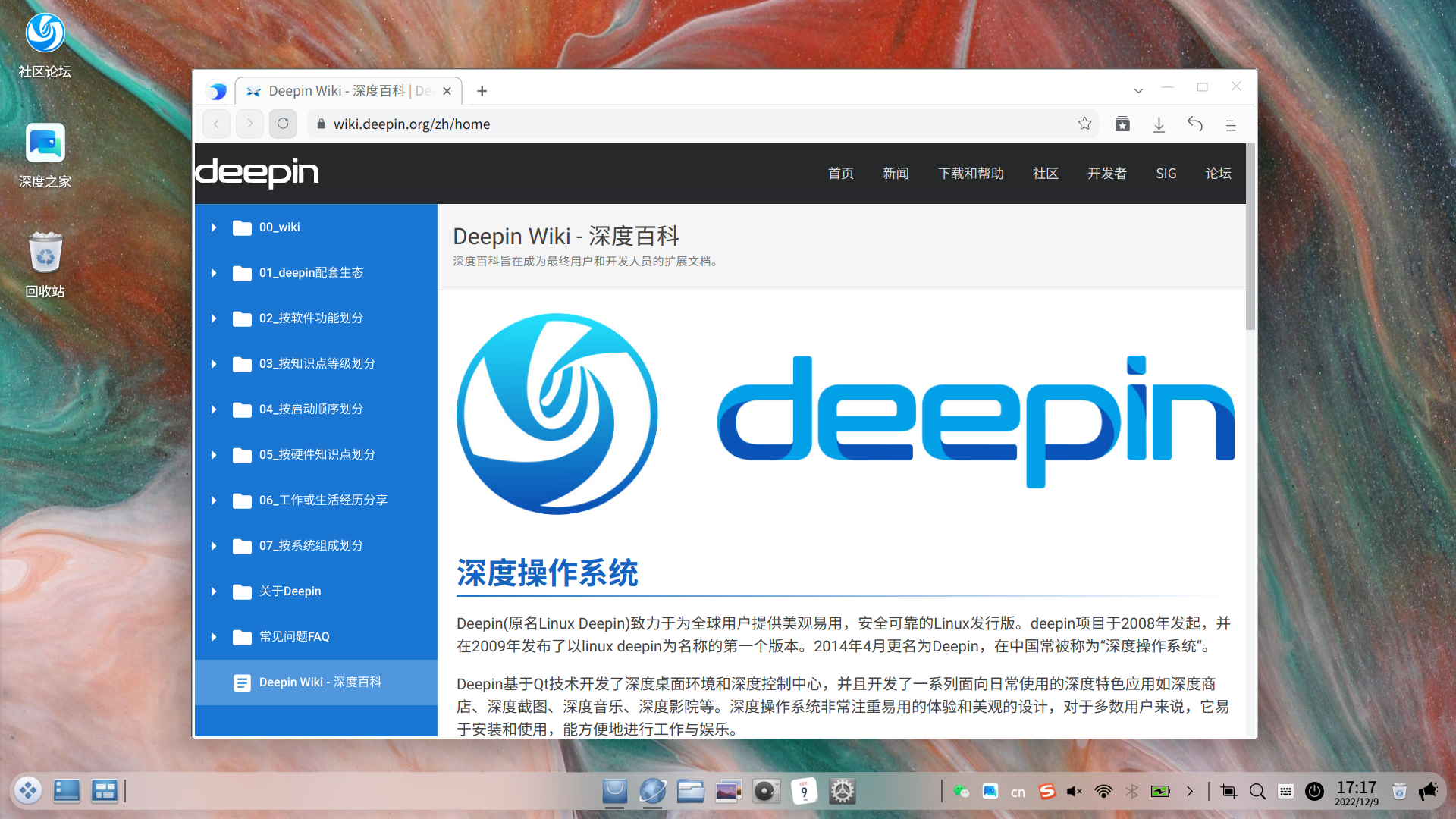The width and height of the screenshot is (1456, 819).
Task: Expand the 05_按硬件知识点划分 folder arrow
Action: [214, 455]
